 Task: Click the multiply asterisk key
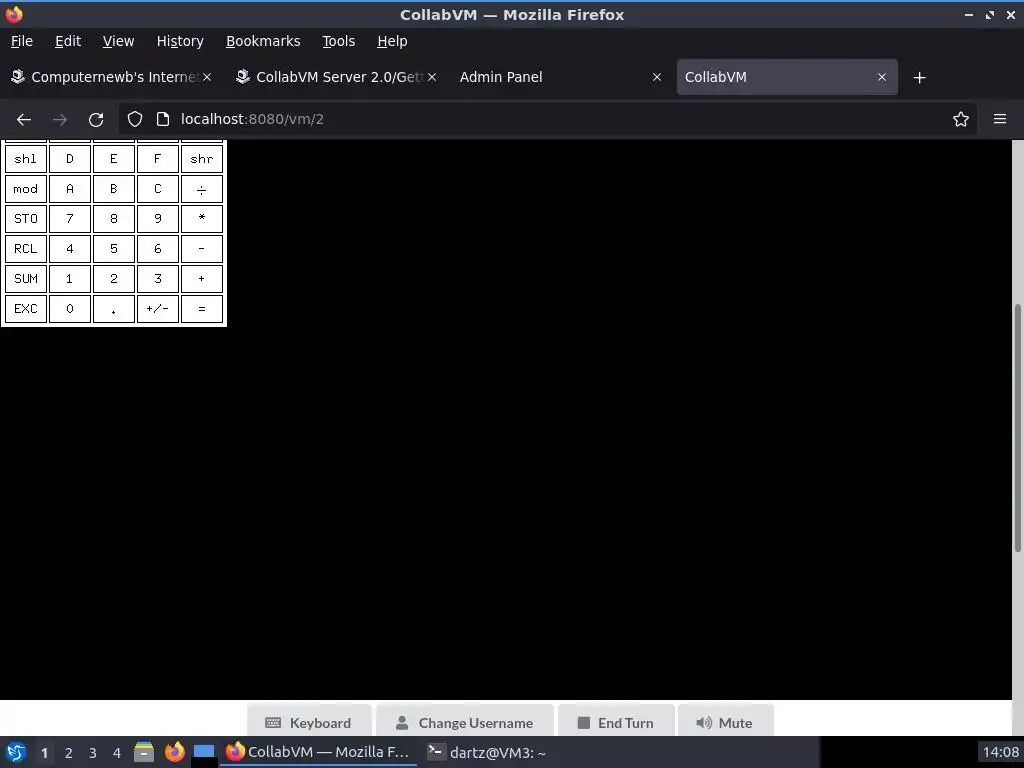202,219
